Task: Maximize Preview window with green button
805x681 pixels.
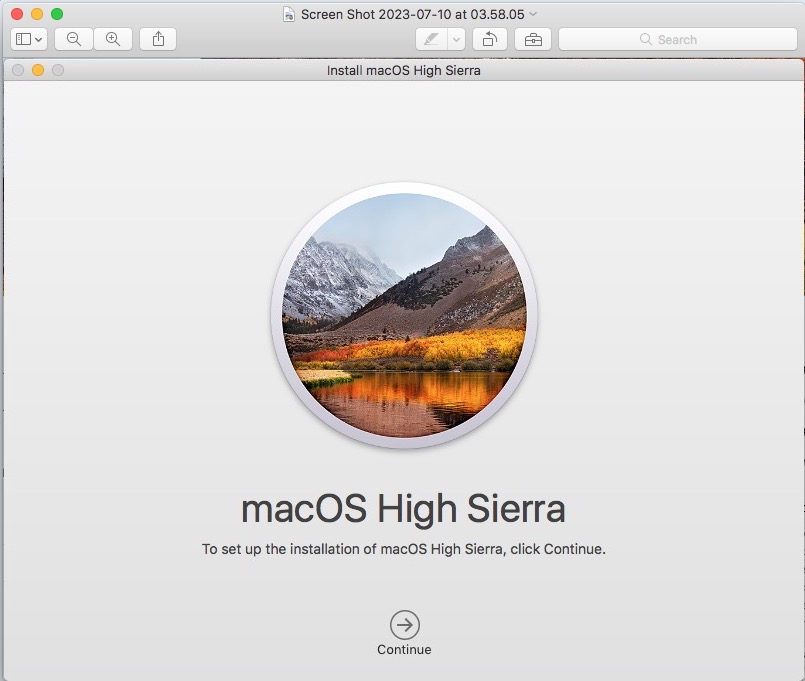Action: pyautogui.click(x=57, y=14)
